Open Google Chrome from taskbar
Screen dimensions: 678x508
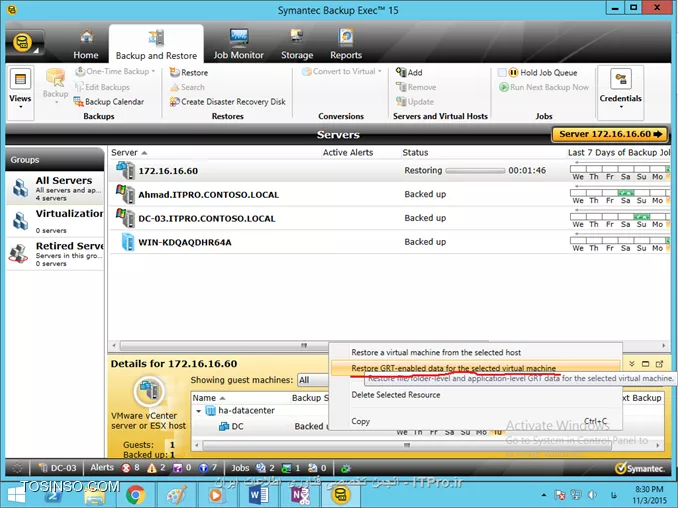pos(135,495)
